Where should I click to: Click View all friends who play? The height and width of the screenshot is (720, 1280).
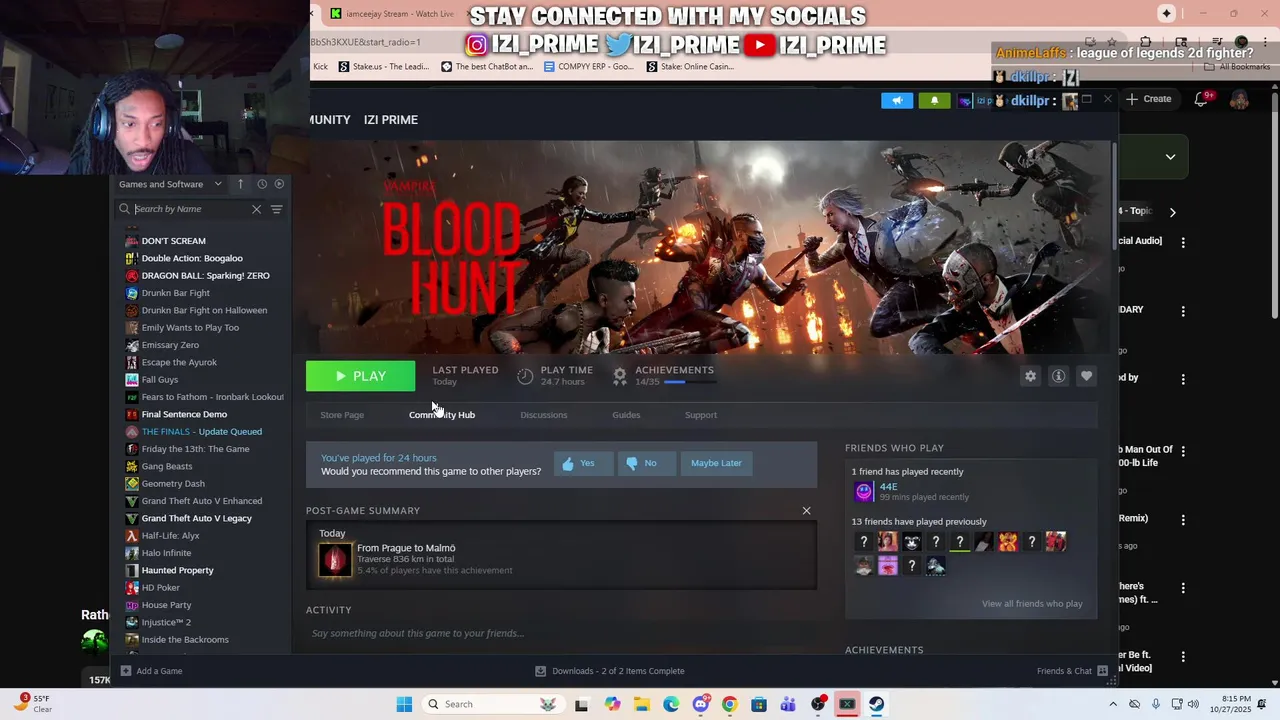1032,604
